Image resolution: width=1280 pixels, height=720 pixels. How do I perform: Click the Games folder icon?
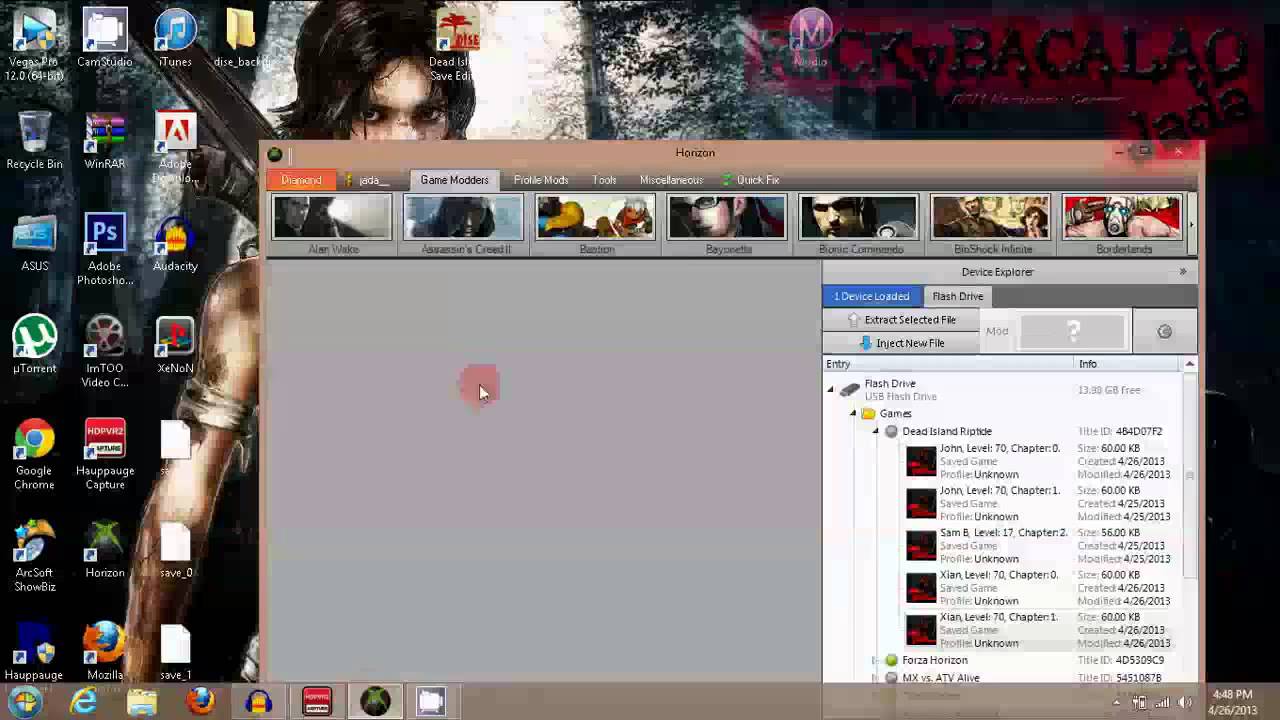(868, 413)
